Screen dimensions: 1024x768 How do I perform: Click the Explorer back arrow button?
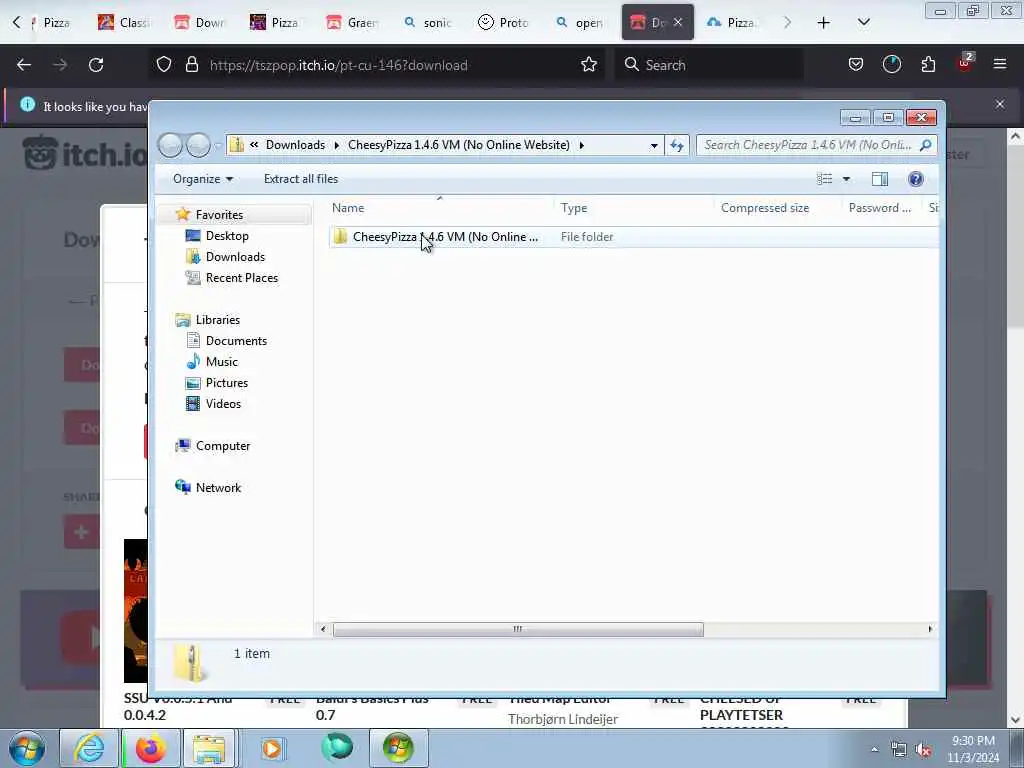[170, 145]
